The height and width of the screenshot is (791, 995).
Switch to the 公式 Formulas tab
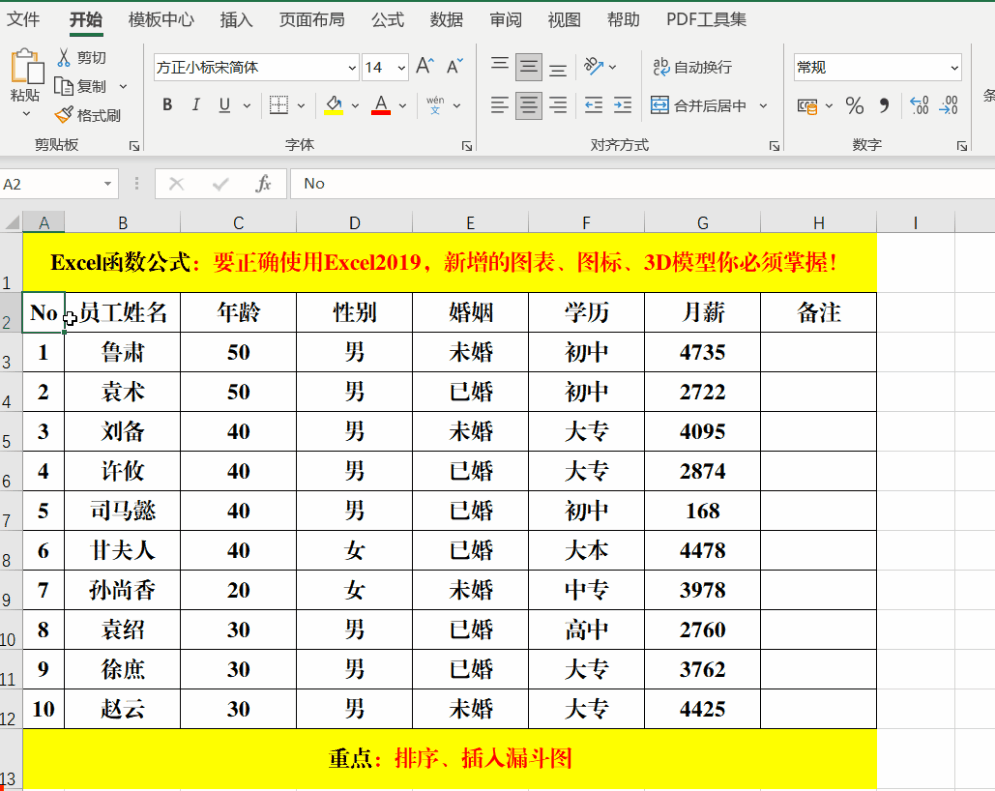387,20
